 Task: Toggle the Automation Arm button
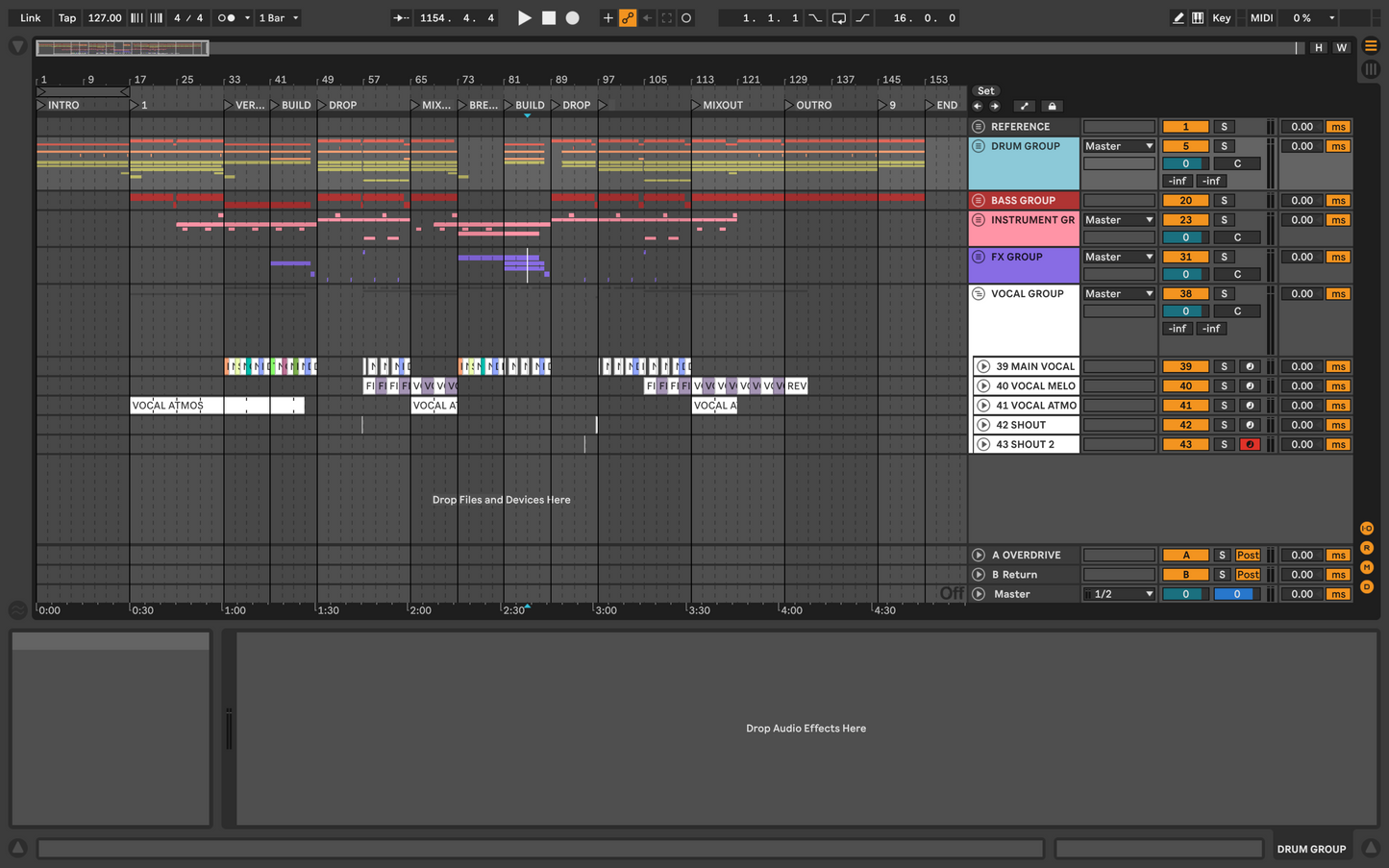pyautogui.click(x=628, y=18)
